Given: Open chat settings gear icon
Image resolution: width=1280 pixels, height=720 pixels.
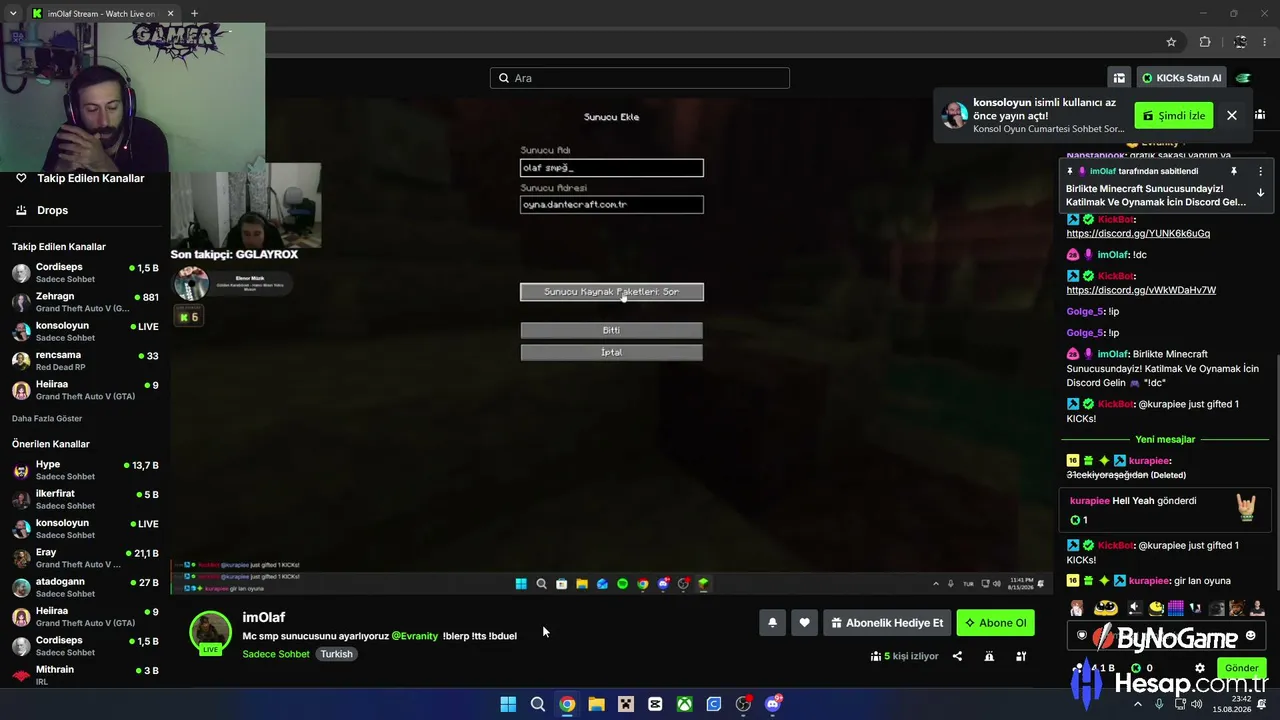Looking at the screenshot, I should pos(1200,668).
